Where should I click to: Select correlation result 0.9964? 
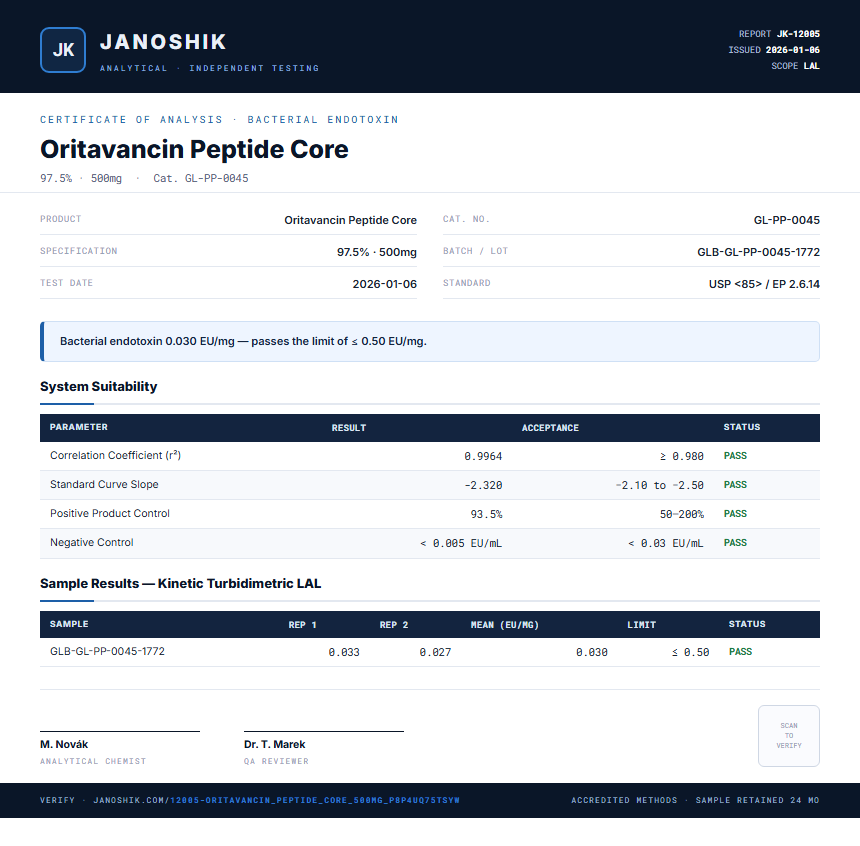tap(483, 456)
